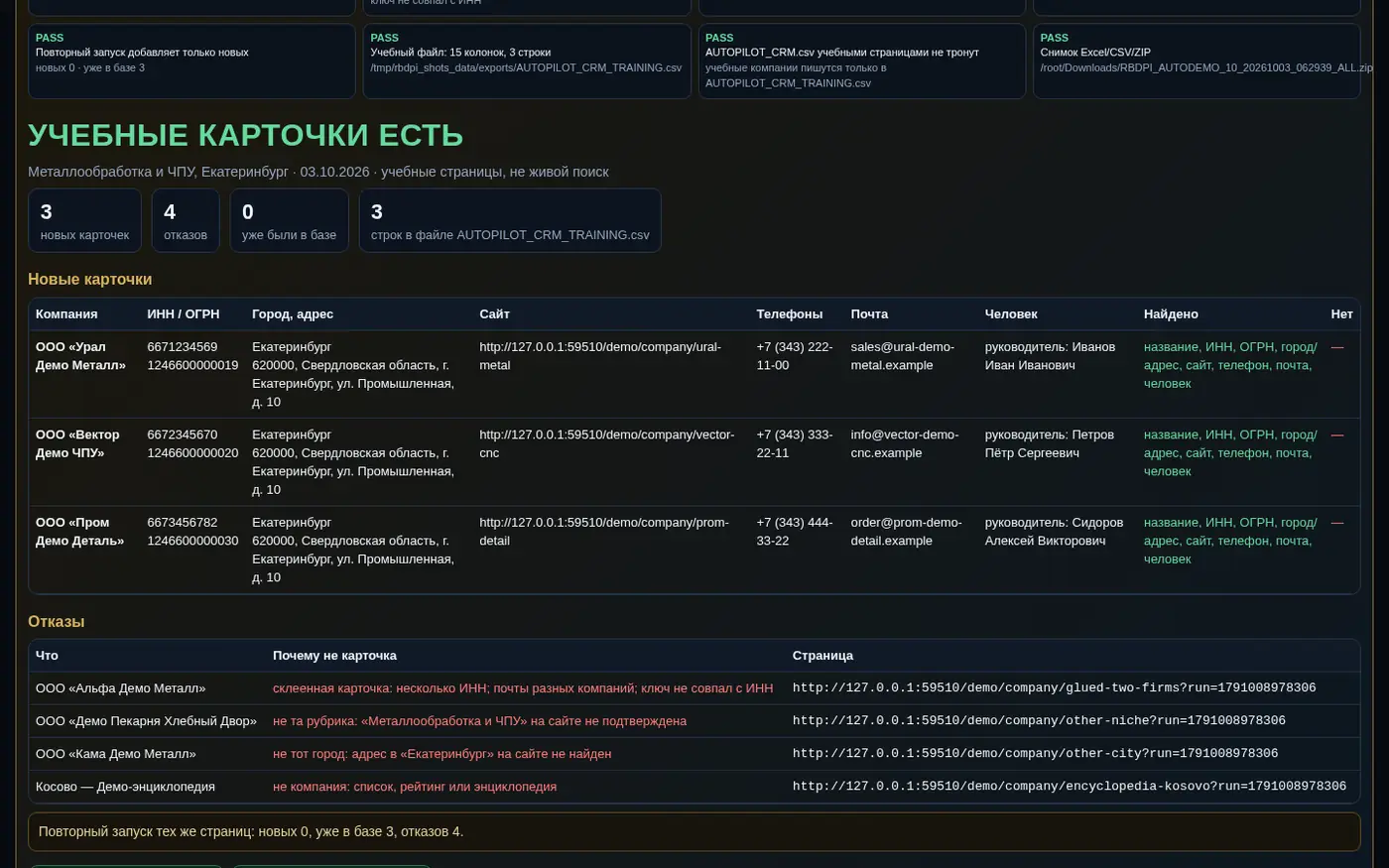1389x868 pixels.
Task: Click the phone number +7 (343) 222-11-00
Action: pos(794,356)
